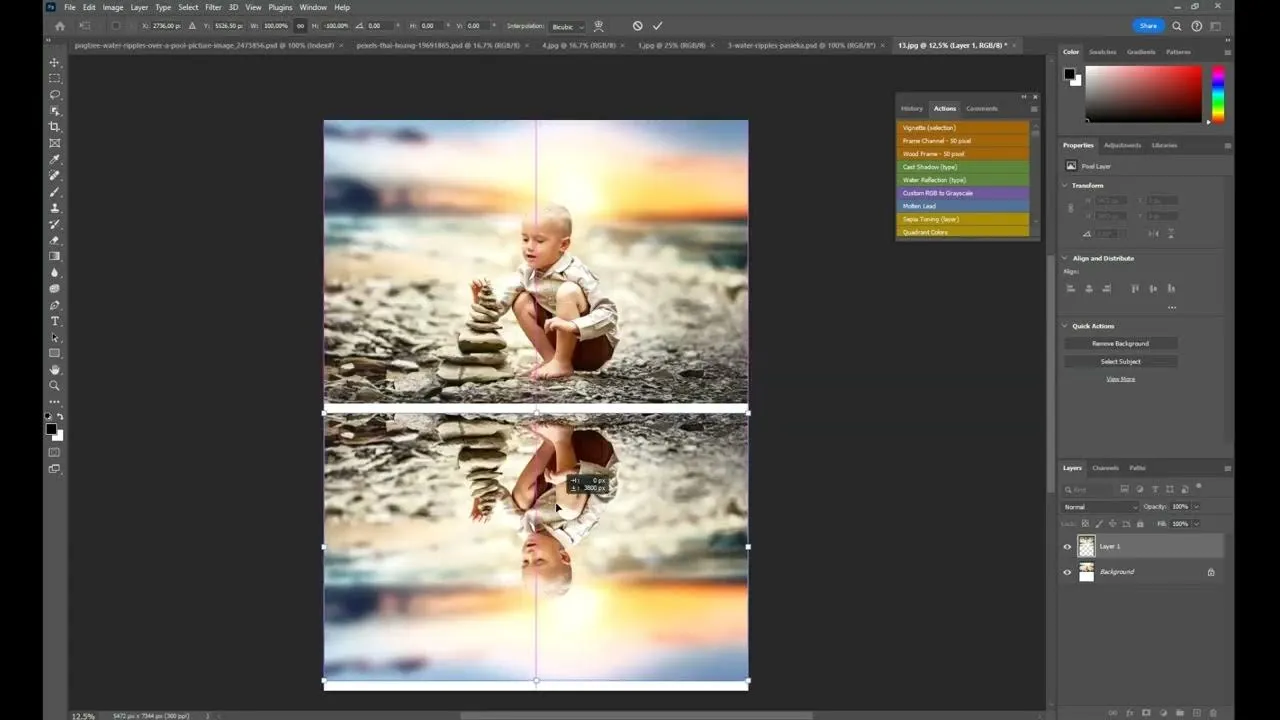1280x720 pixels.
Task: Select the Crop tool
Action: click(x=54, y=127)
